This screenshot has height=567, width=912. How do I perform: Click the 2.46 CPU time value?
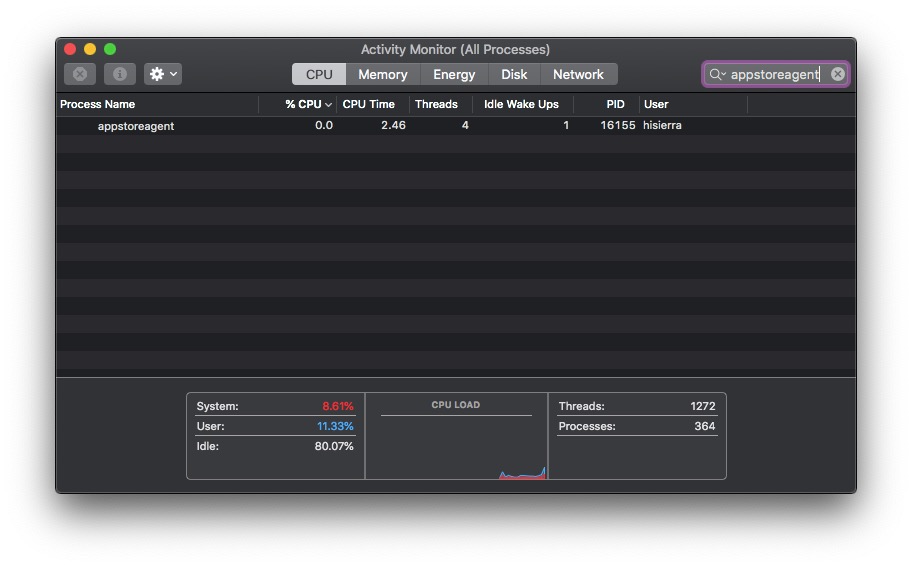click(393, 126)
